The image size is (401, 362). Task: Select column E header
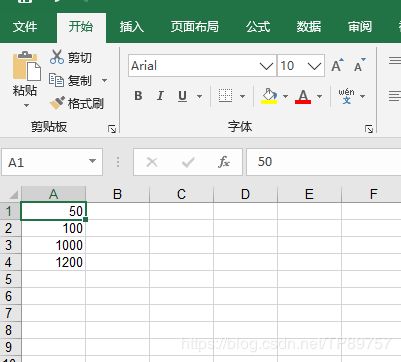[x=309, y=194]
